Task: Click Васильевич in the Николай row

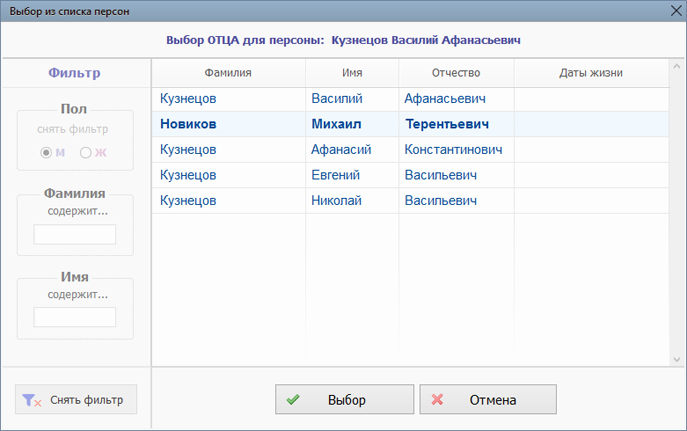Action: pos(440,201)
